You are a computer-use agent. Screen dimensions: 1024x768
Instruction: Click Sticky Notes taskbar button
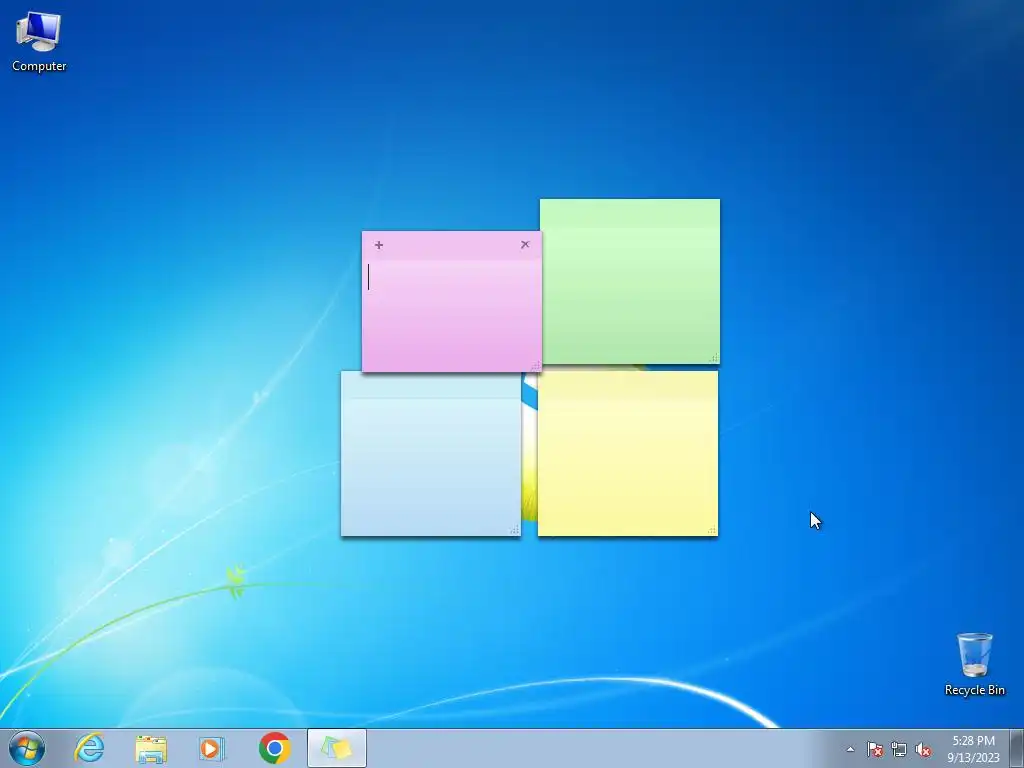(x=337, y=748)
